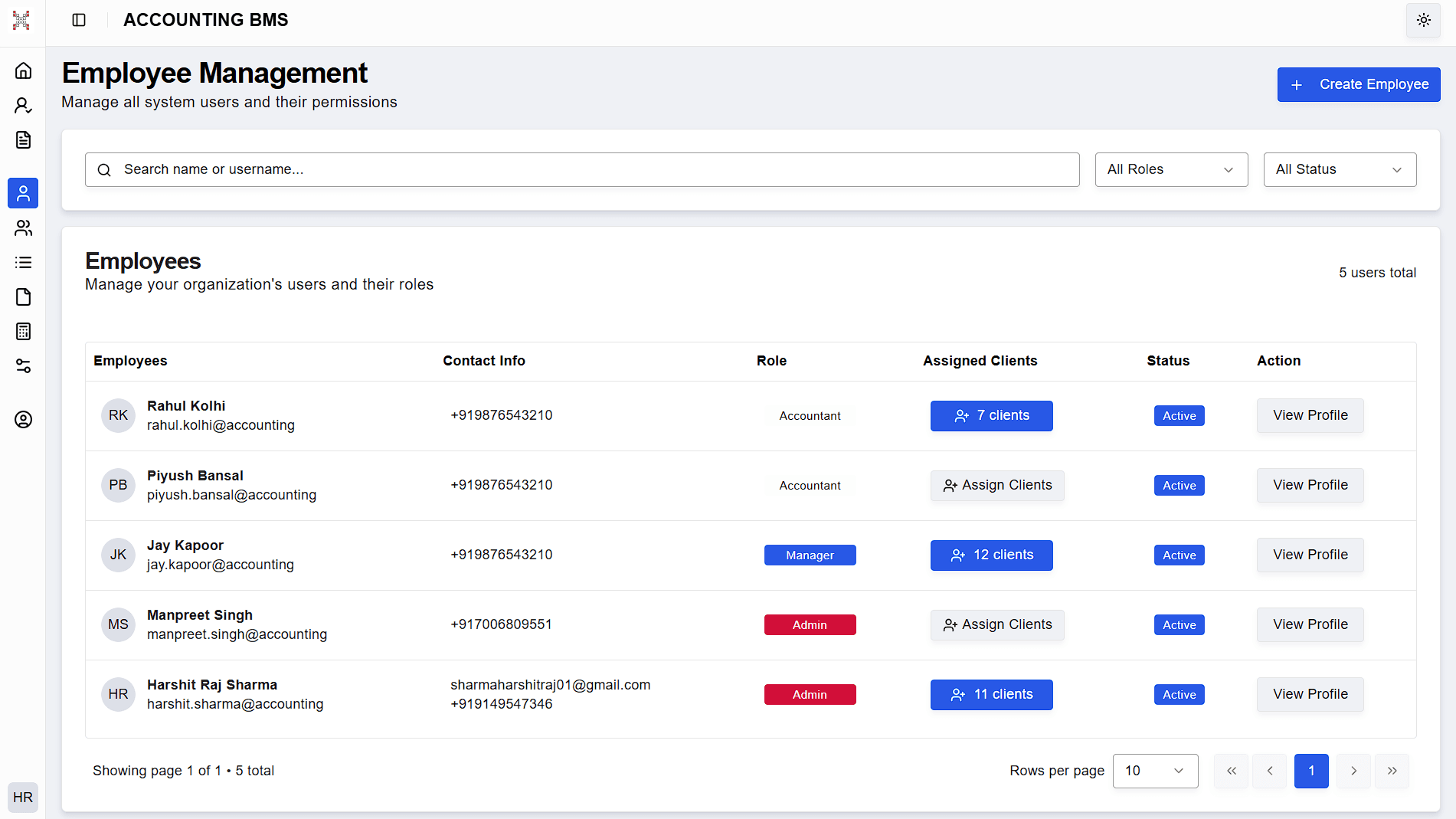Select the user verification icon in the sidebar
Viewport: 1456px width, 819px height.
pyautogui.click(x=23, y=105)
